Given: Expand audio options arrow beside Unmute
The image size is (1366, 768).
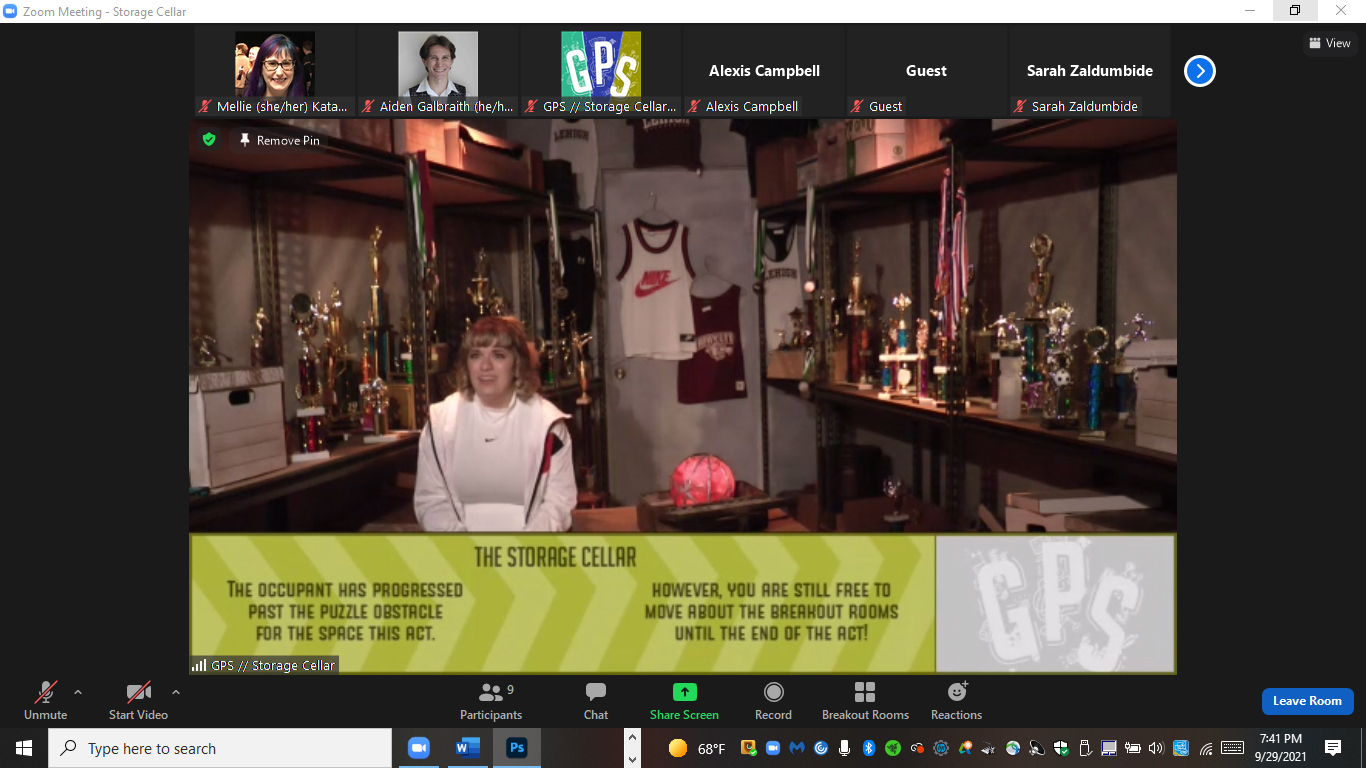Looking at the screenshot, I should point(78,692).
